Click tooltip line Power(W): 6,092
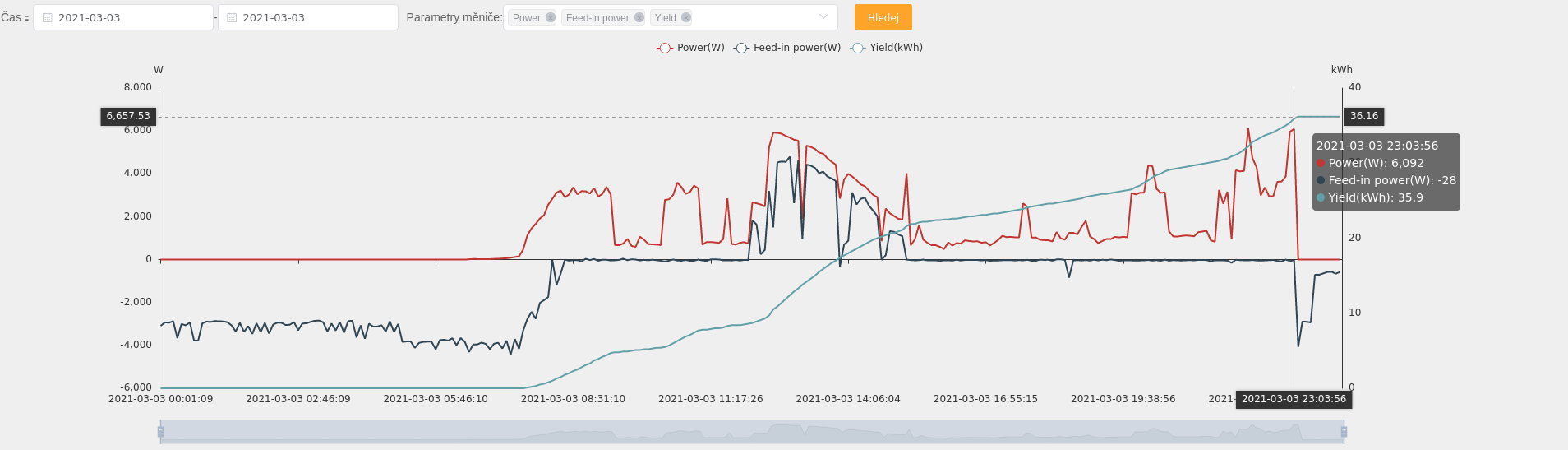1568x450 pixels. [x=1370, y=163]
